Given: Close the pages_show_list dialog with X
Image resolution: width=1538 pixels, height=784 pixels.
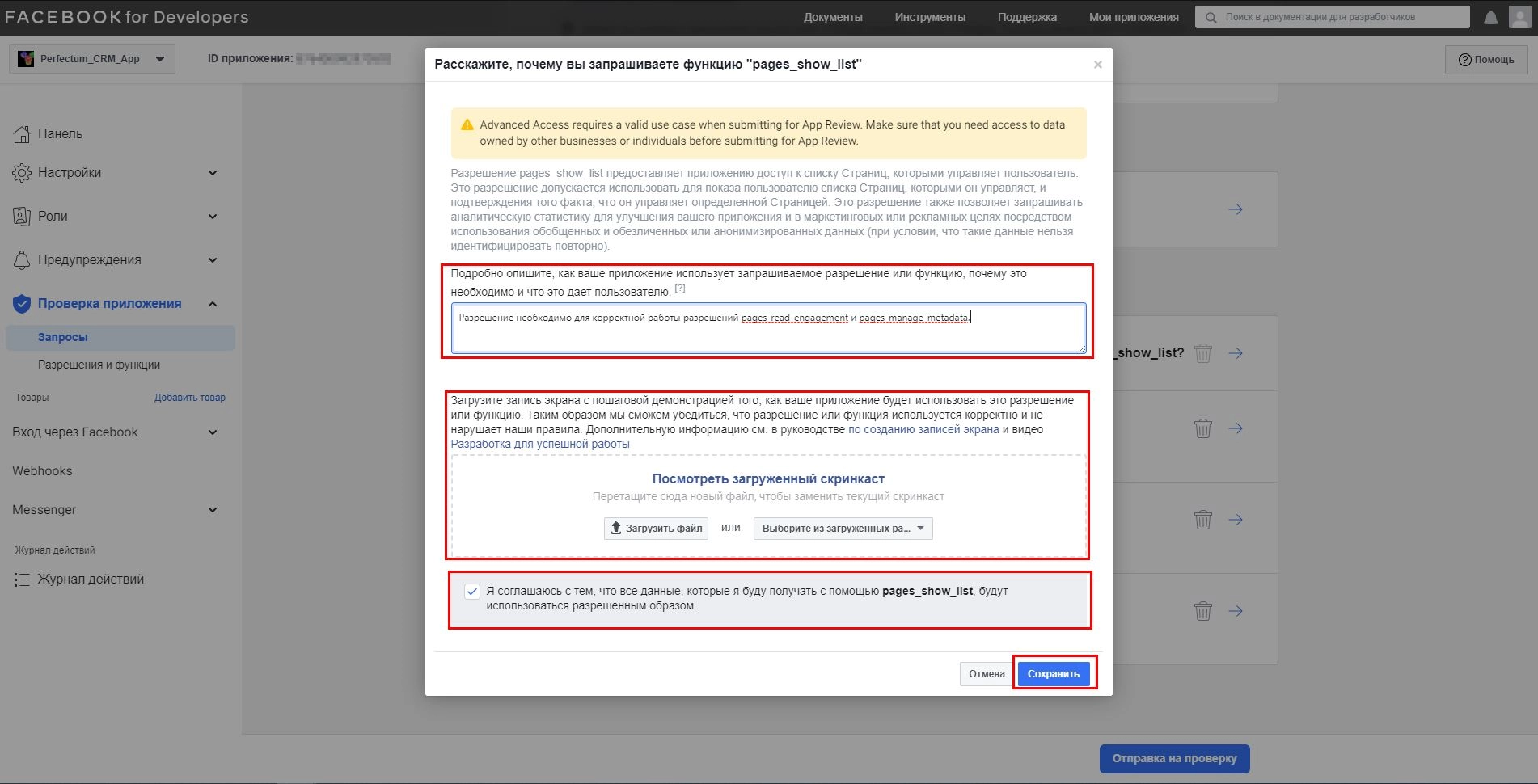Looking at the screenshot, I should (1097, 65).
